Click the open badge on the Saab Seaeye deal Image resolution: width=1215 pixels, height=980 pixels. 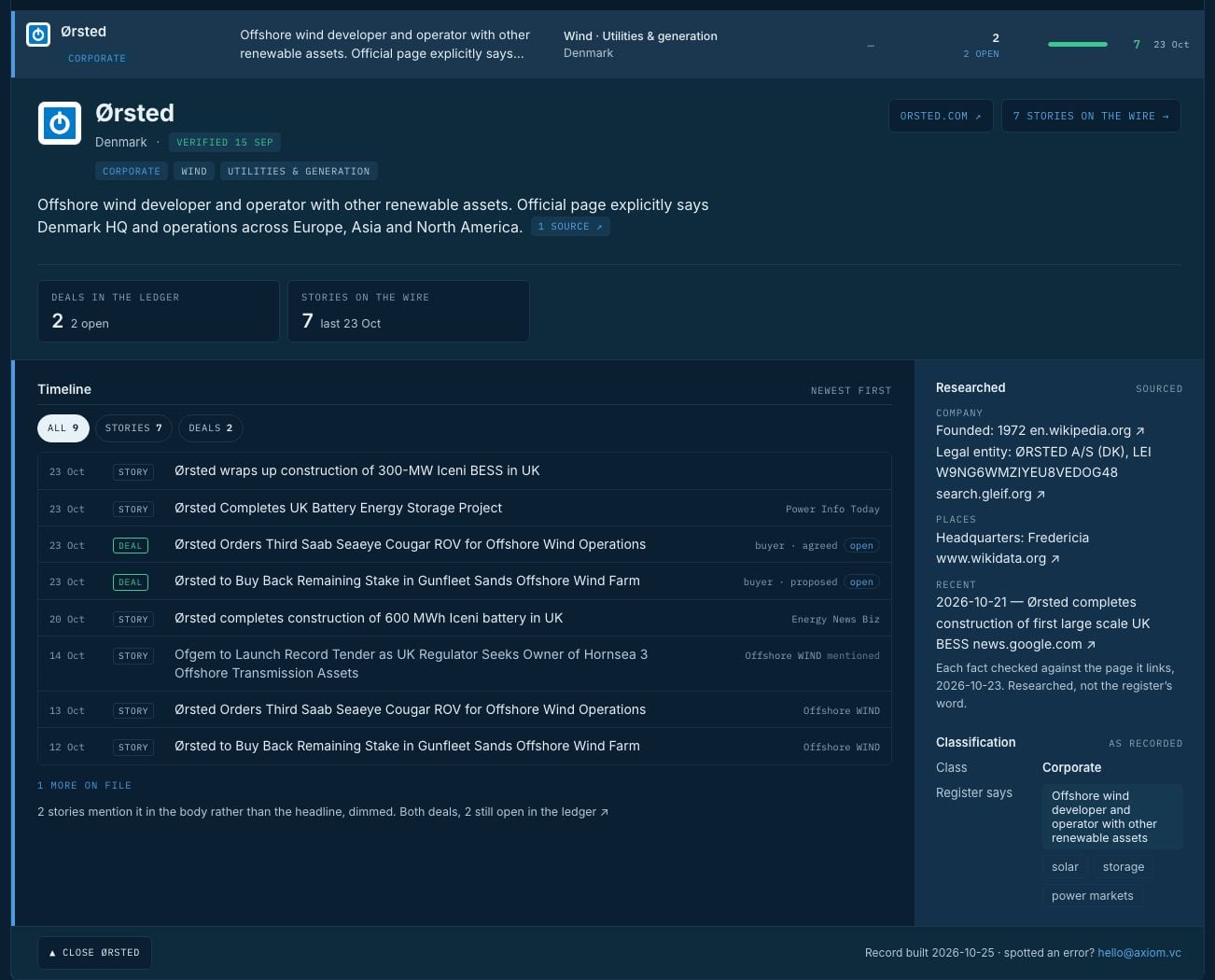(x=861, y=545)
